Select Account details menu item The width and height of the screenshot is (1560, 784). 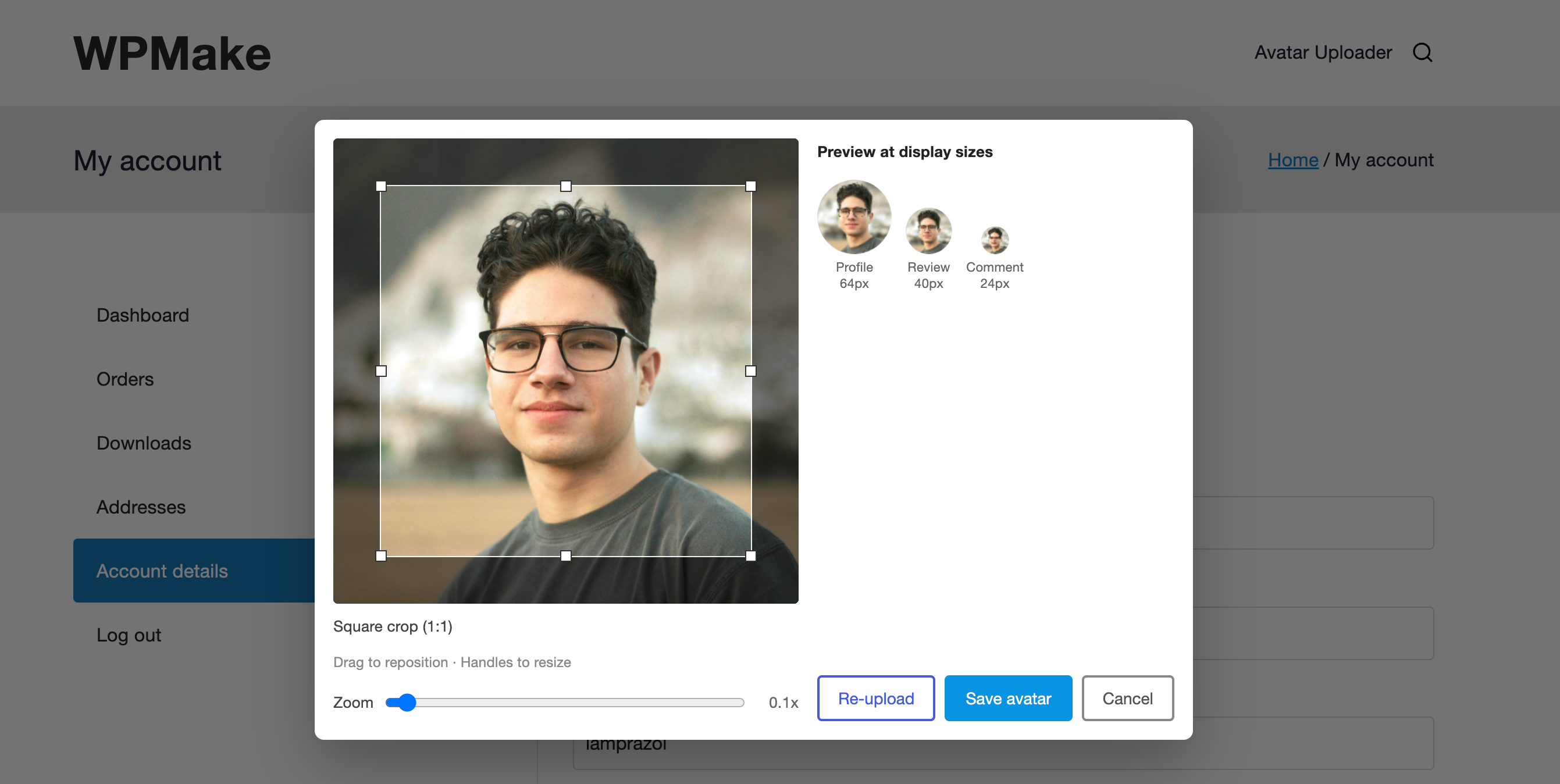tap(194, 571)
